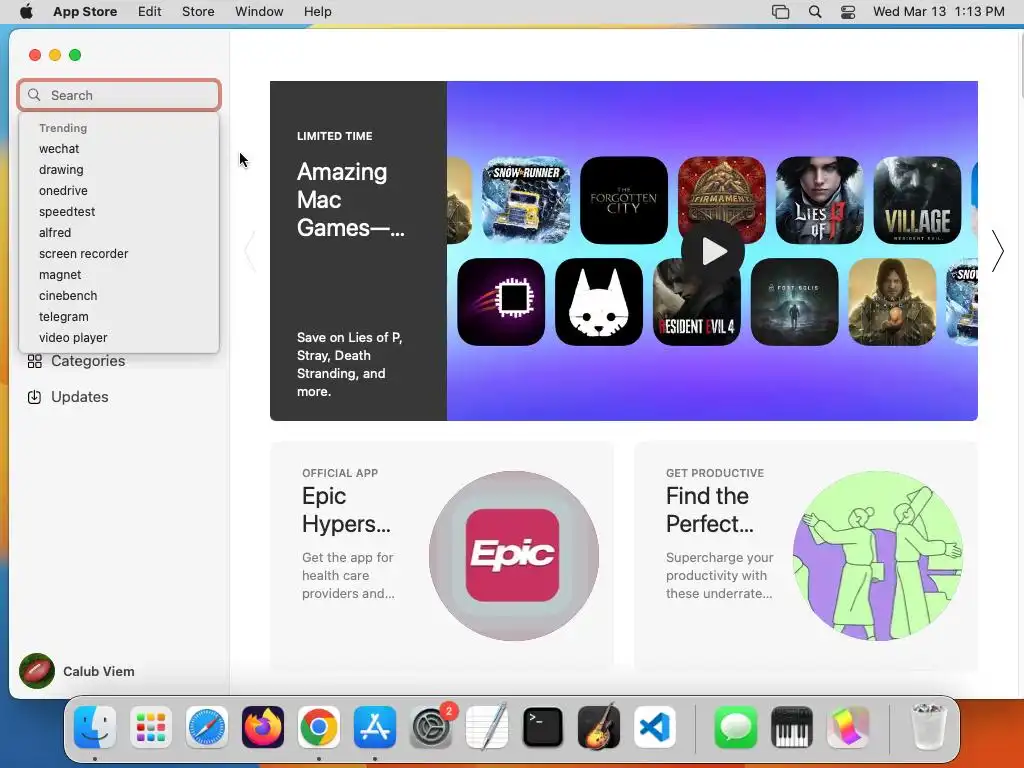
Task: Open System Settings from the Dock
Action: (x=431, y=727)
